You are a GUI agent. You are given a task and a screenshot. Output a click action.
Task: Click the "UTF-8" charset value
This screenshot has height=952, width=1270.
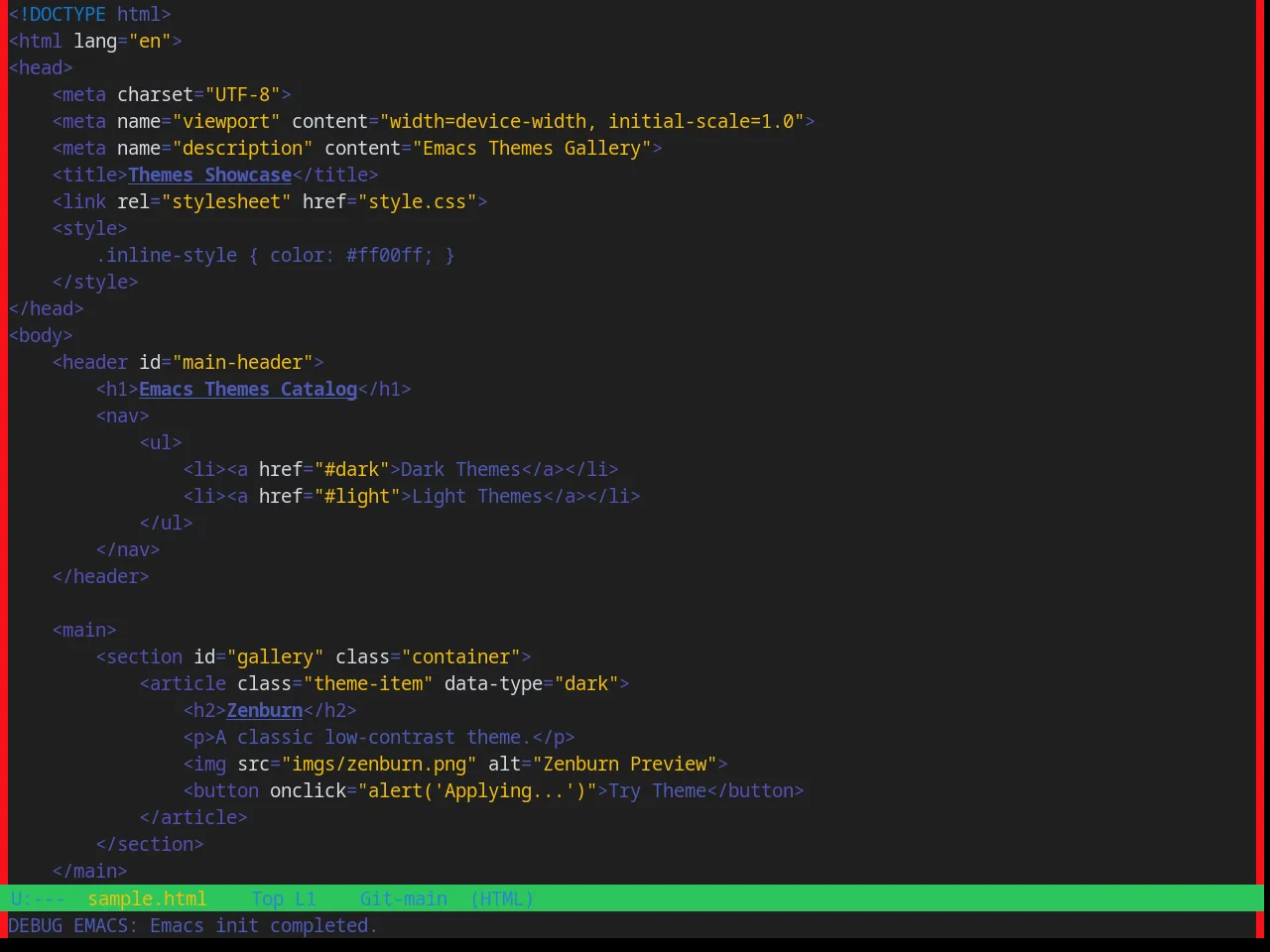coord(242,94)
